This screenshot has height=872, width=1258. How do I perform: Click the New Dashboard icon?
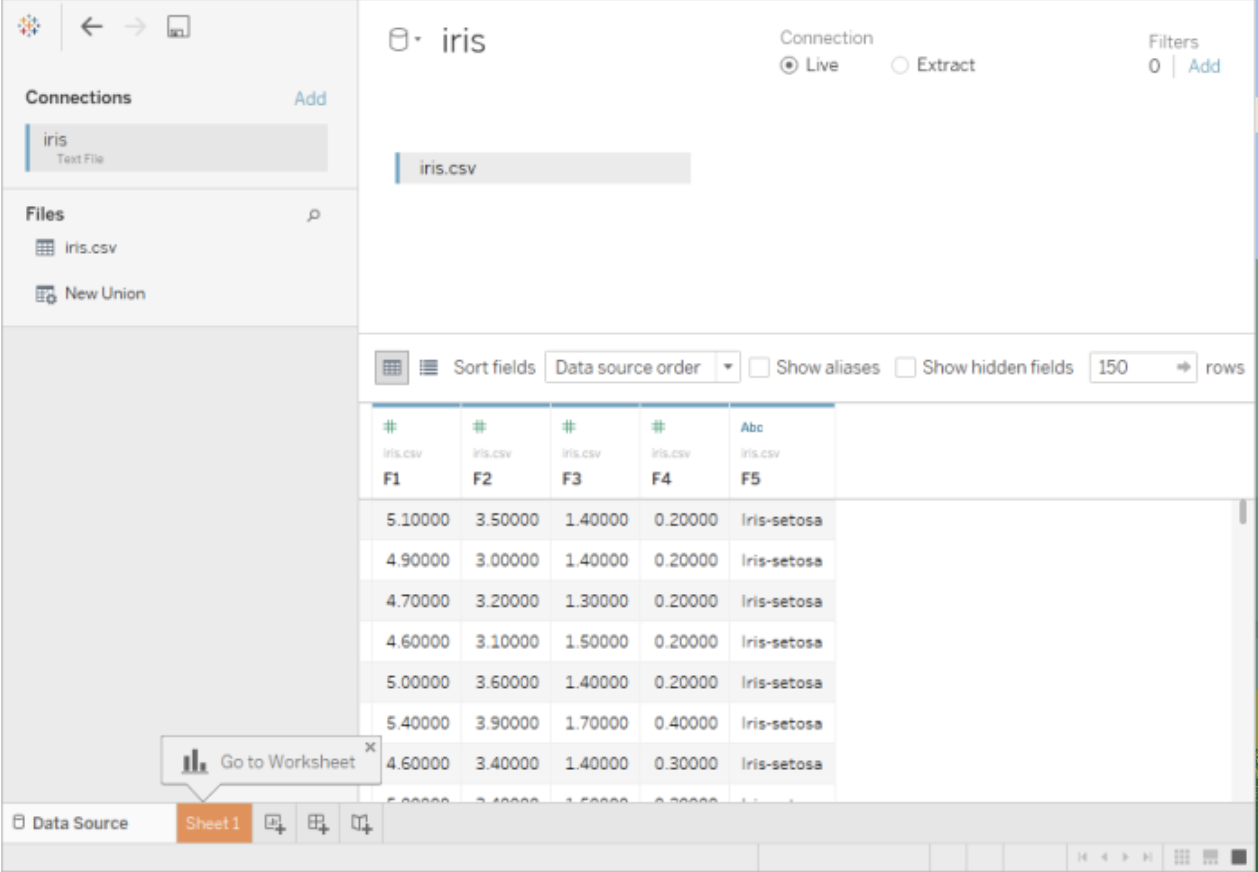point(318,824)
